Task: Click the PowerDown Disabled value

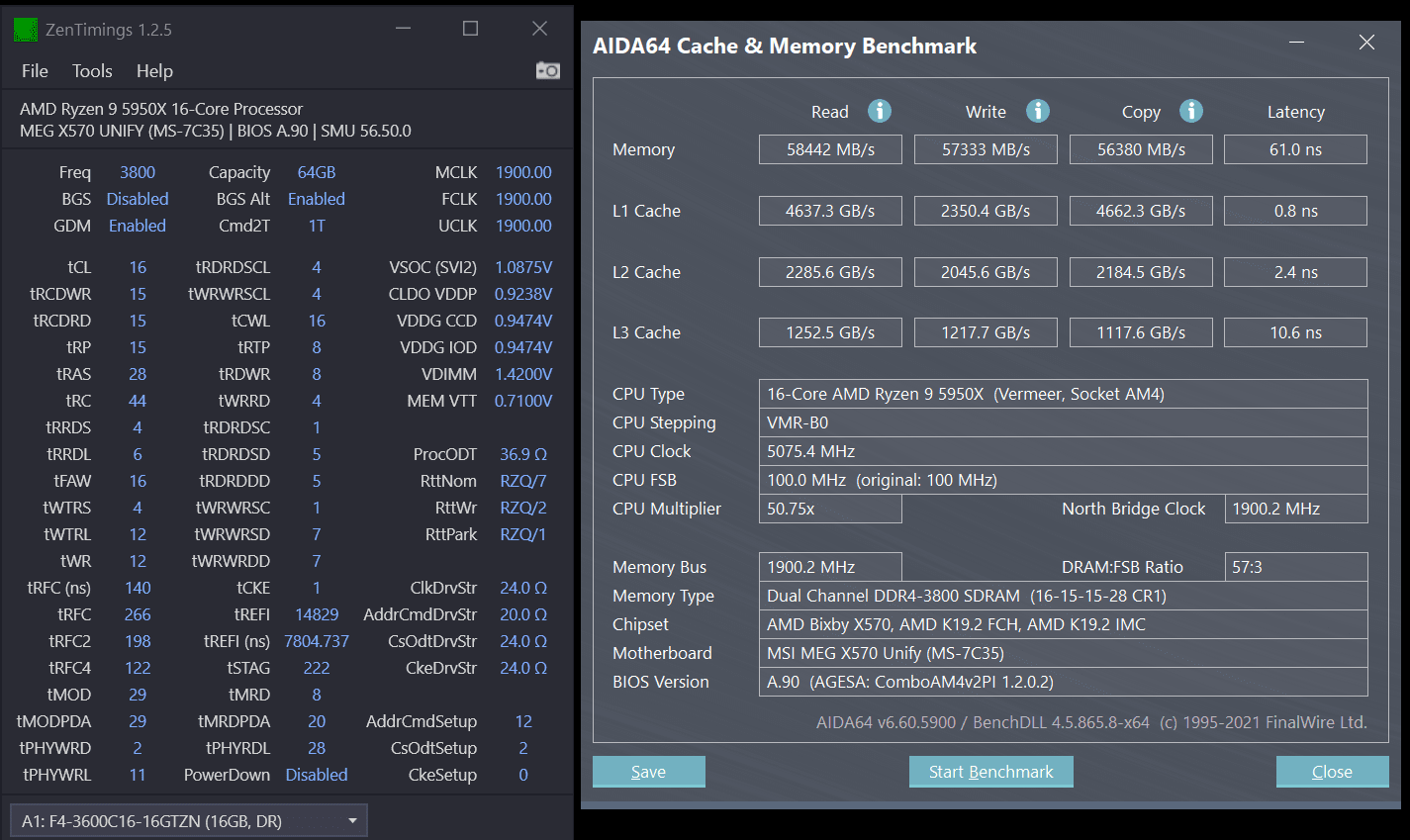Action: click(x=317, y=775)
